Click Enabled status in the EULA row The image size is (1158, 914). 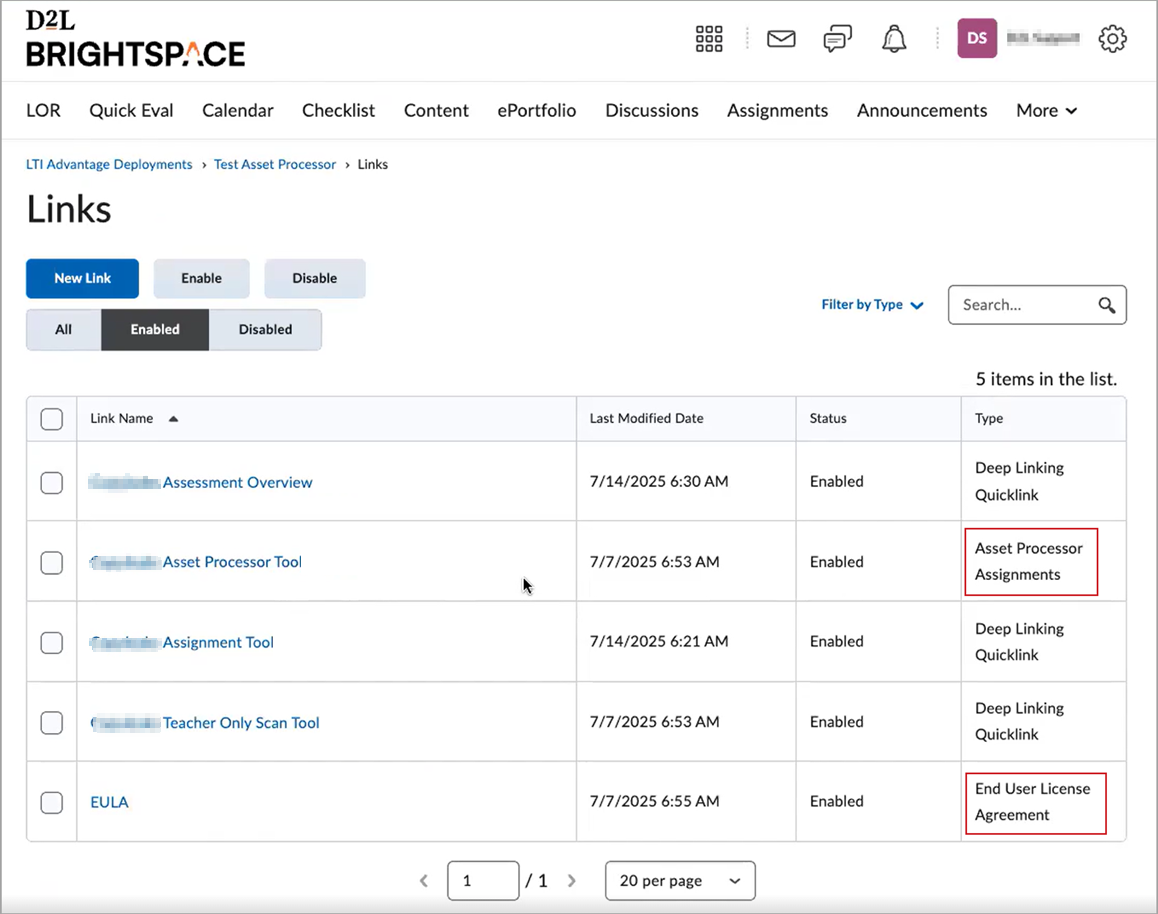click(837, 801)
